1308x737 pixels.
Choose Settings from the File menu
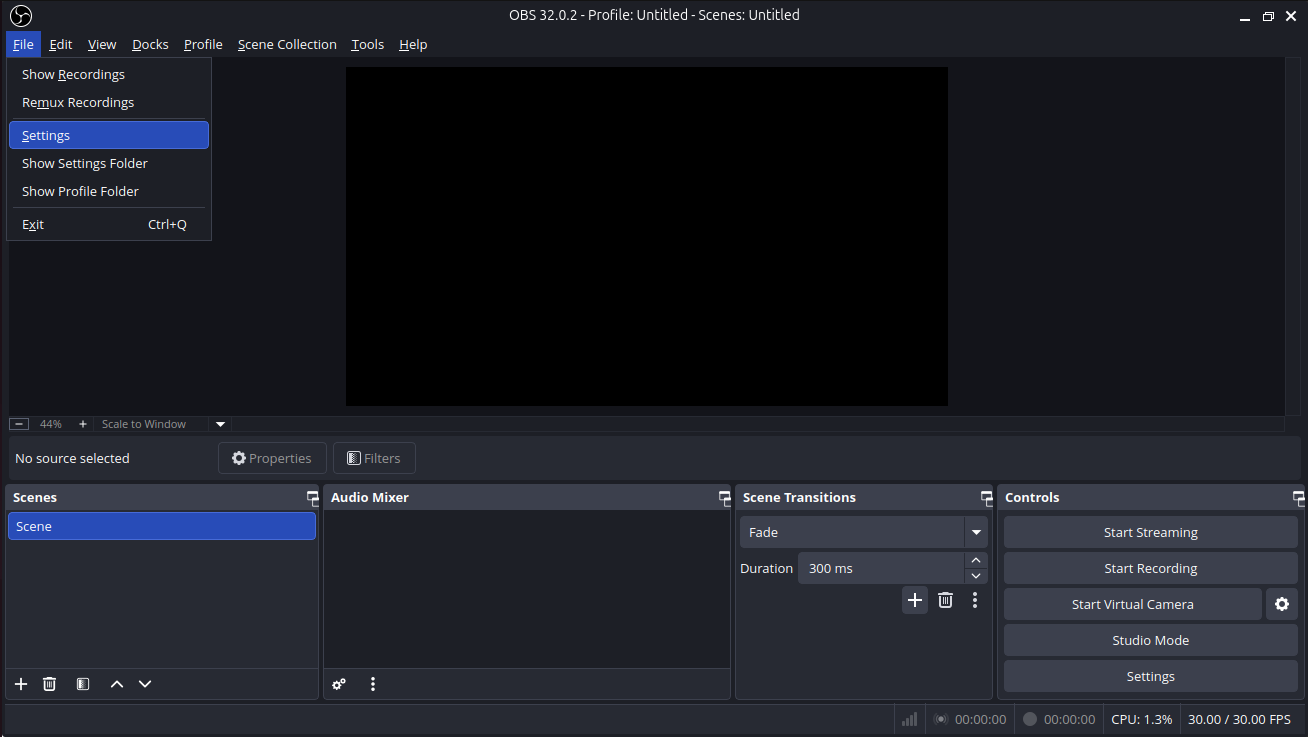108,135
